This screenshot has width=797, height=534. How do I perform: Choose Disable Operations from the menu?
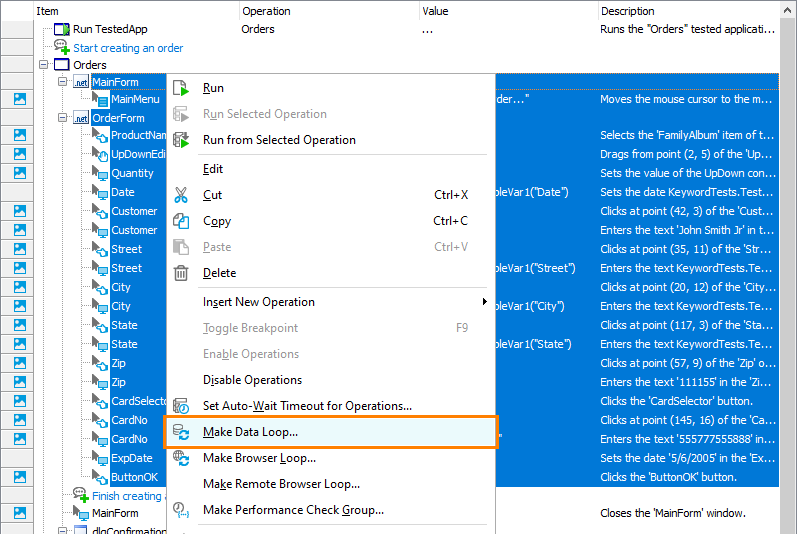click(252, 380)
